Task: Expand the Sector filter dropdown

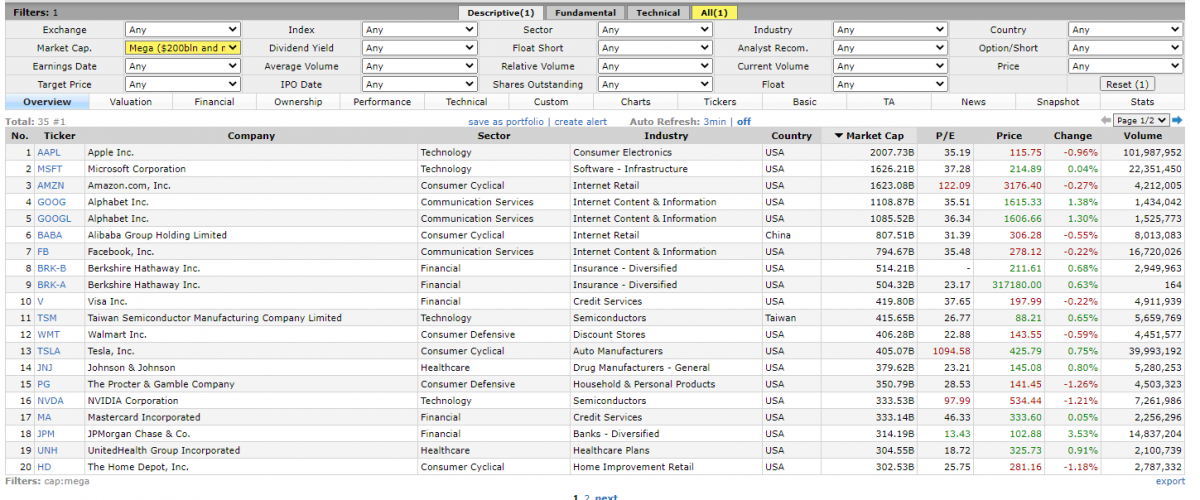Action: click(655, 30)
